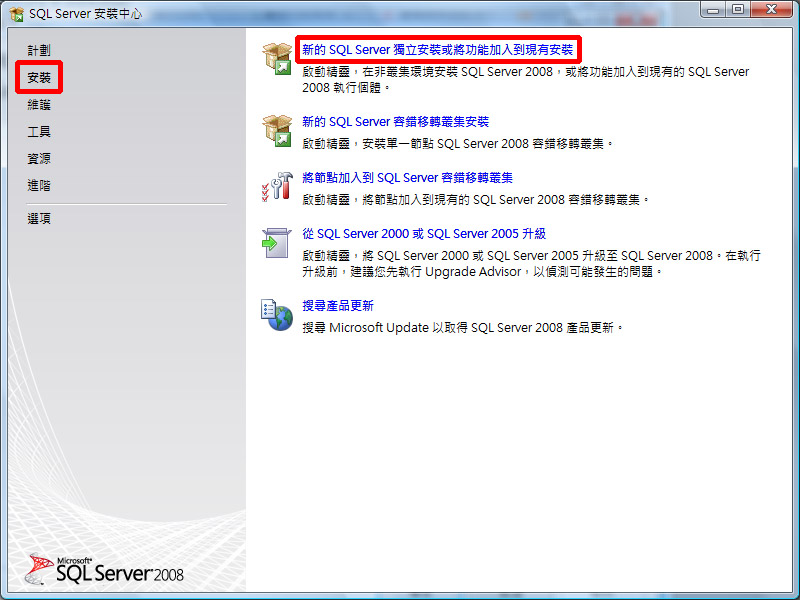The width and height of the screenshot is (800, 600).
Task: Start 從 SQL Server 2000 或 2005 升級 link
Action: coord(424,234)
